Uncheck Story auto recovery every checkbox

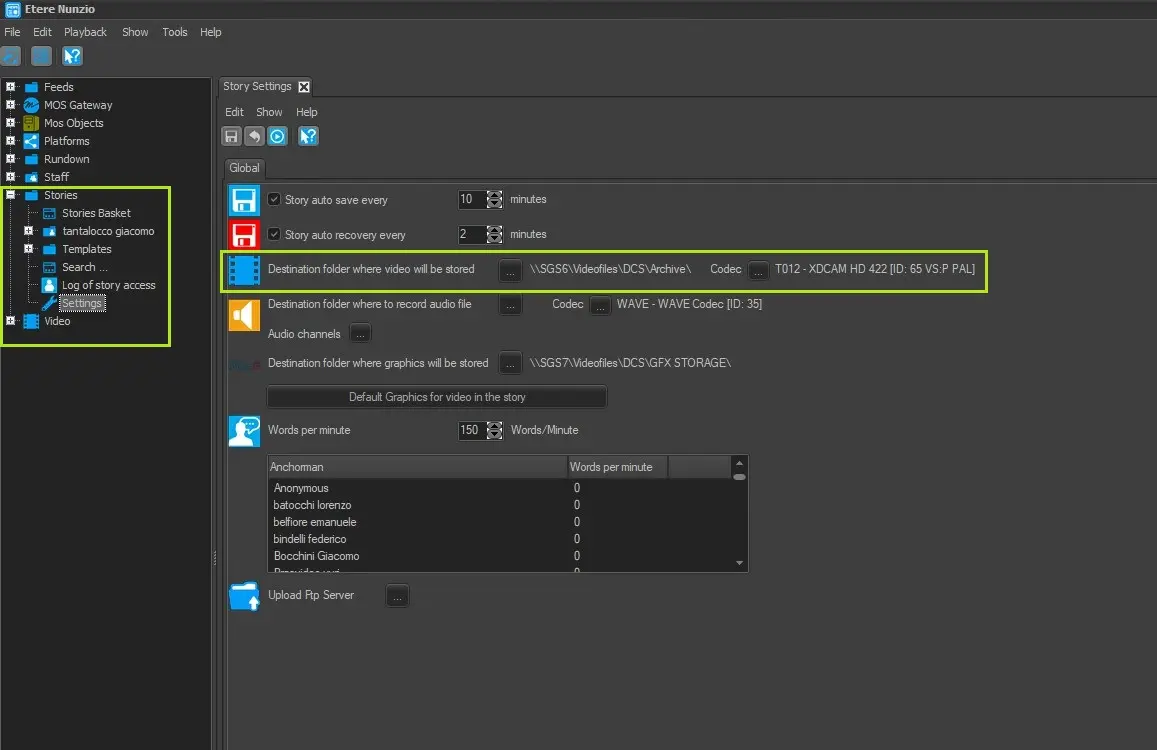(x=274, y=234)
